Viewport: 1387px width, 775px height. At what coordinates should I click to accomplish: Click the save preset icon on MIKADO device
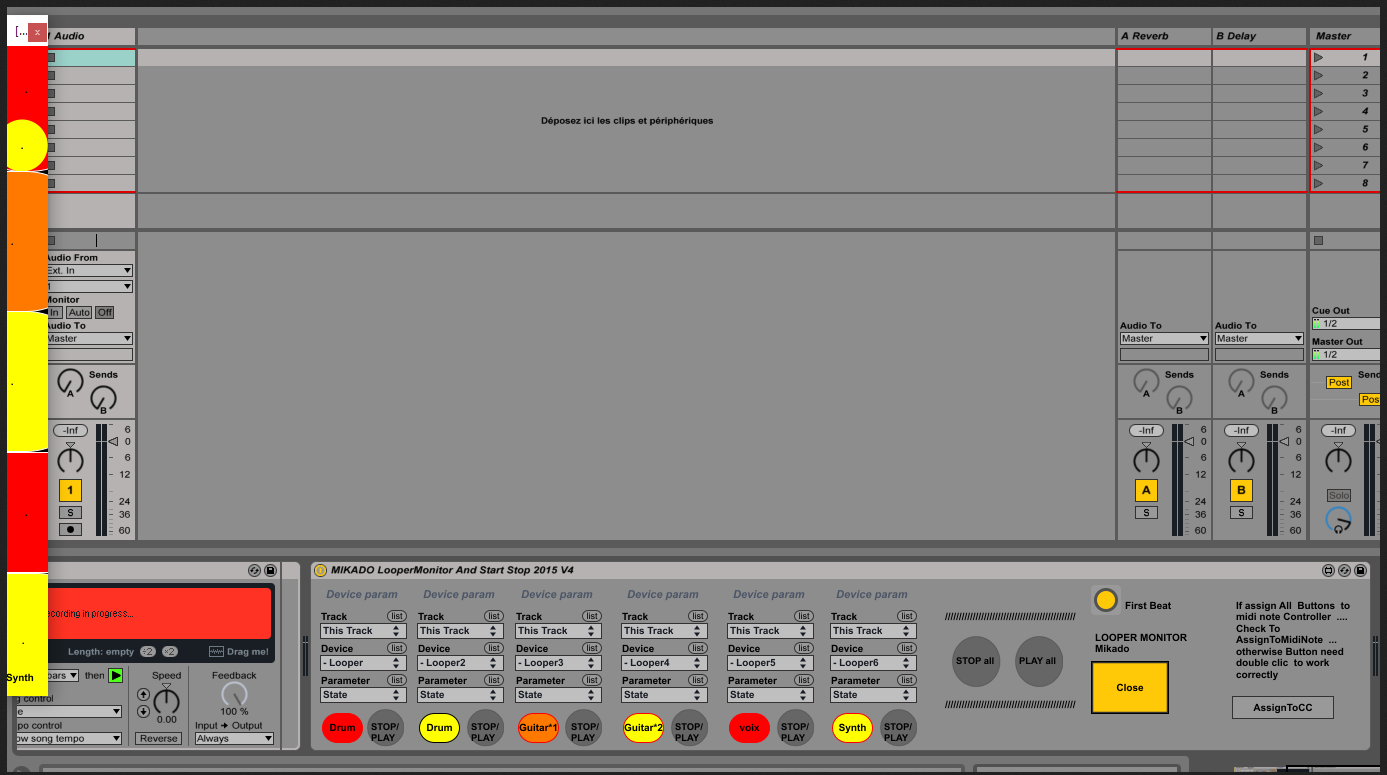click(1360, 570)
